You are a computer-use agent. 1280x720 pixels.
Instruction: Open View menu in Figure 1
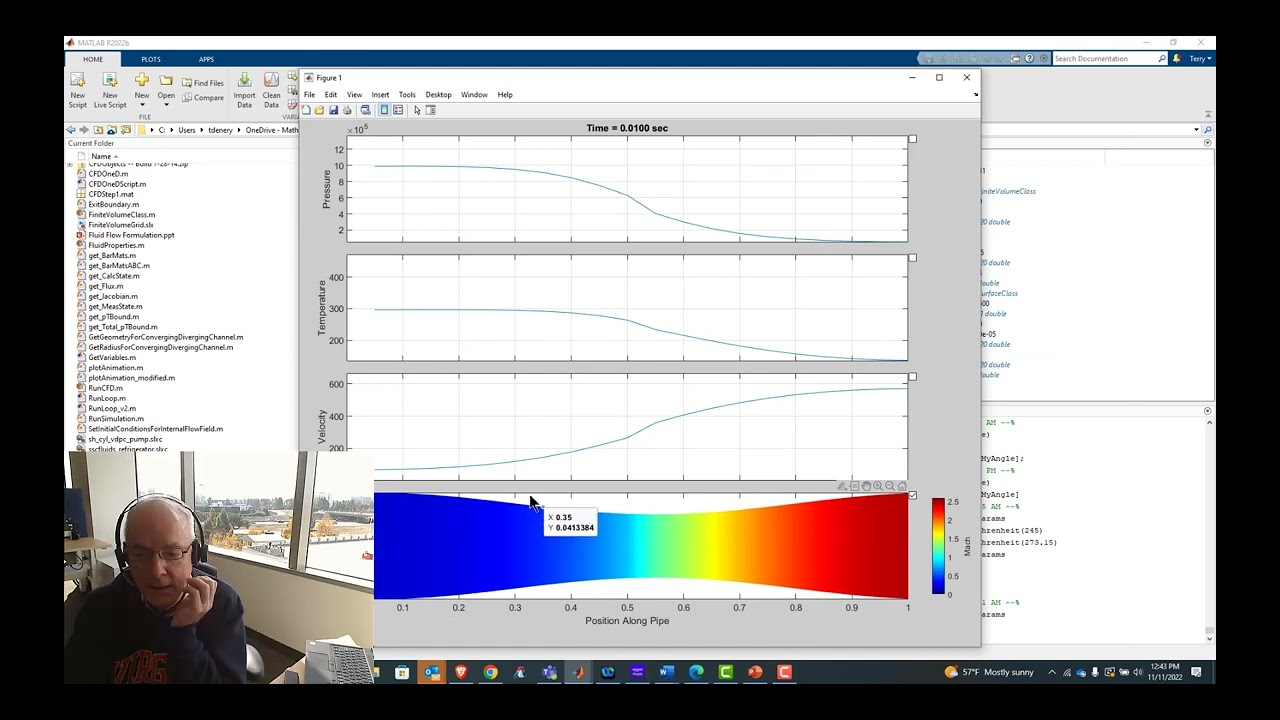pos(354,95)
